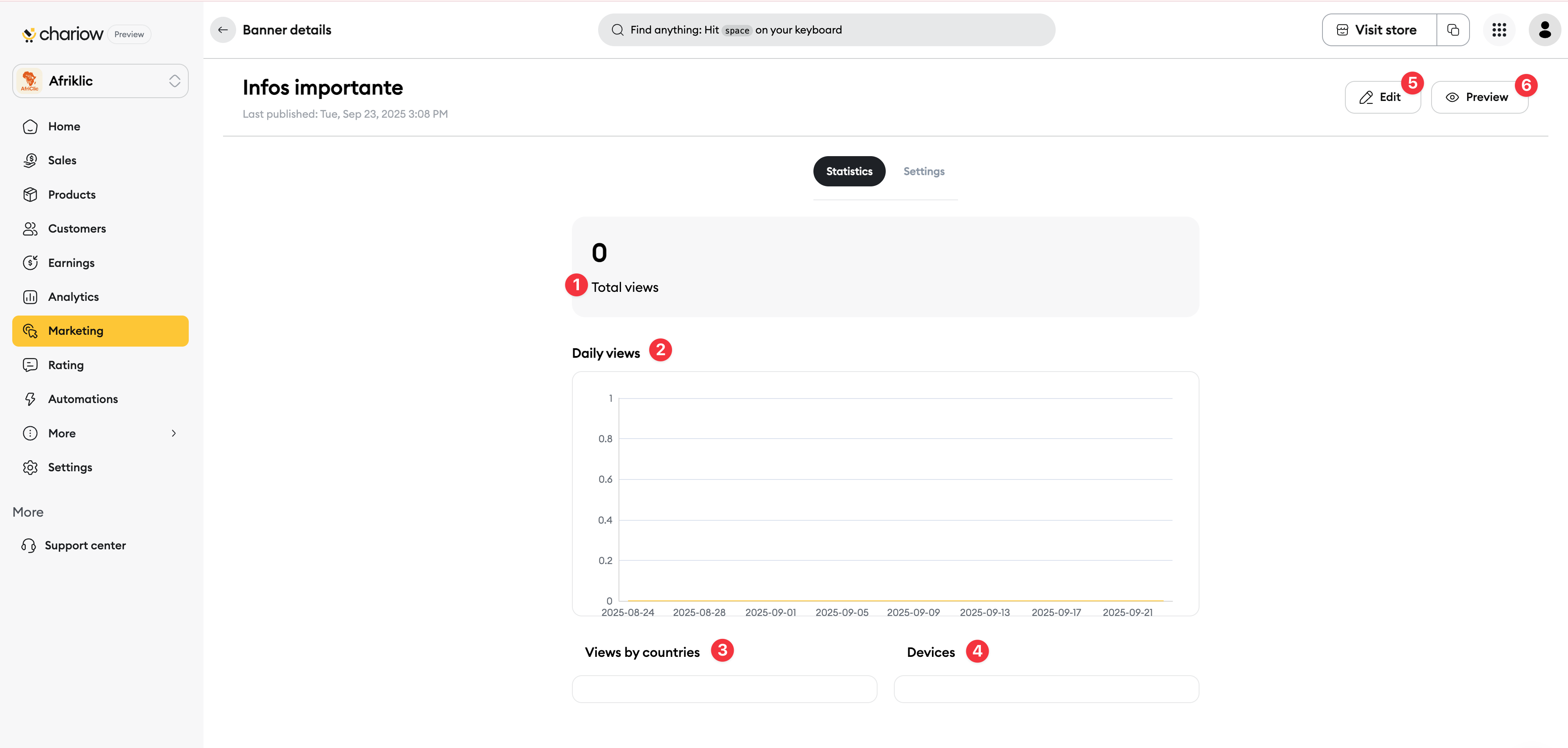The image size is (1568, 748).
Task: Click the search magnifier icon
Action: pyautogui.click(x=617, y=30)
